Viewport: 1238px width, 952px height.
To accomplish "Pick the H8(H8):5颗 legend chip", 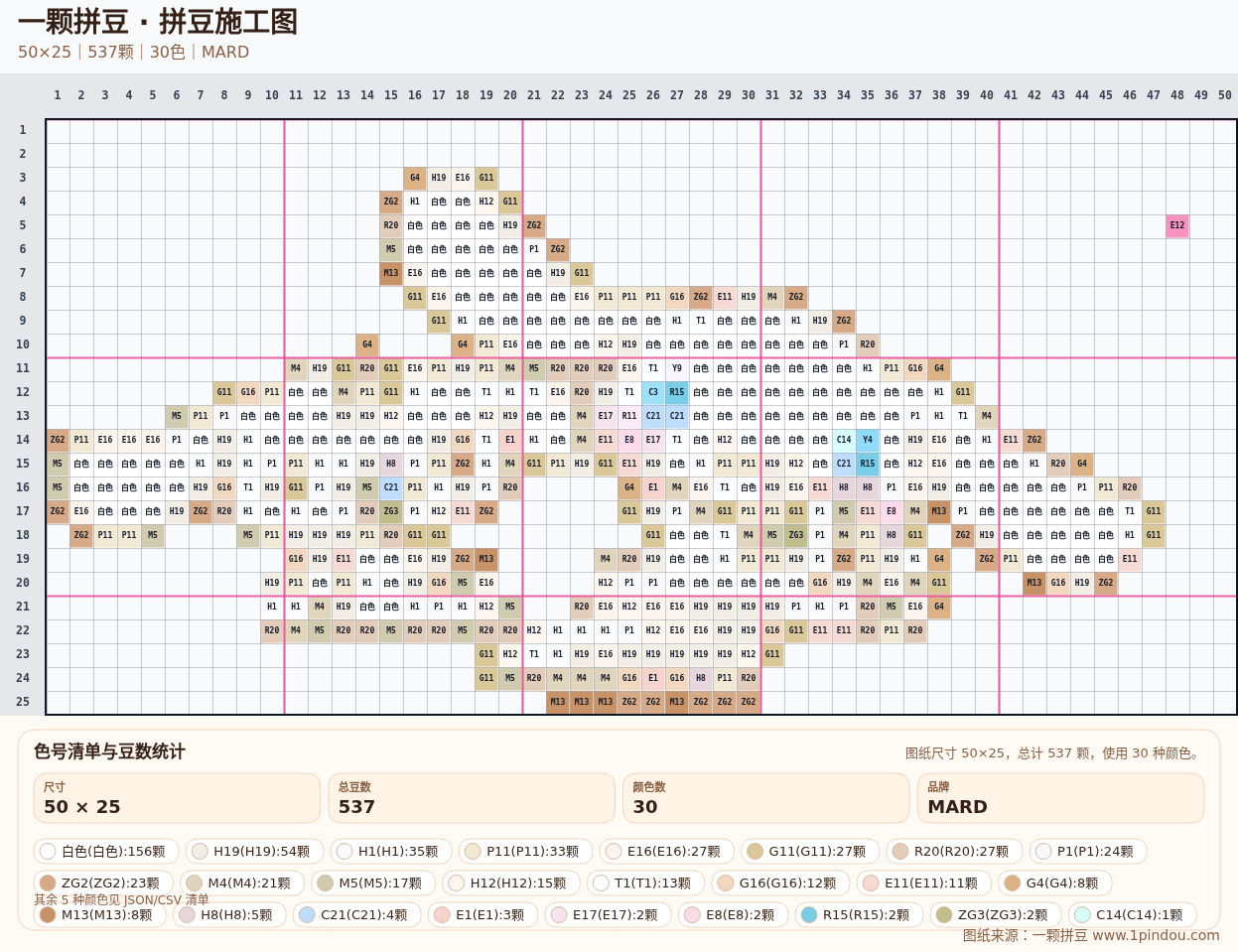I will [229, 915].
